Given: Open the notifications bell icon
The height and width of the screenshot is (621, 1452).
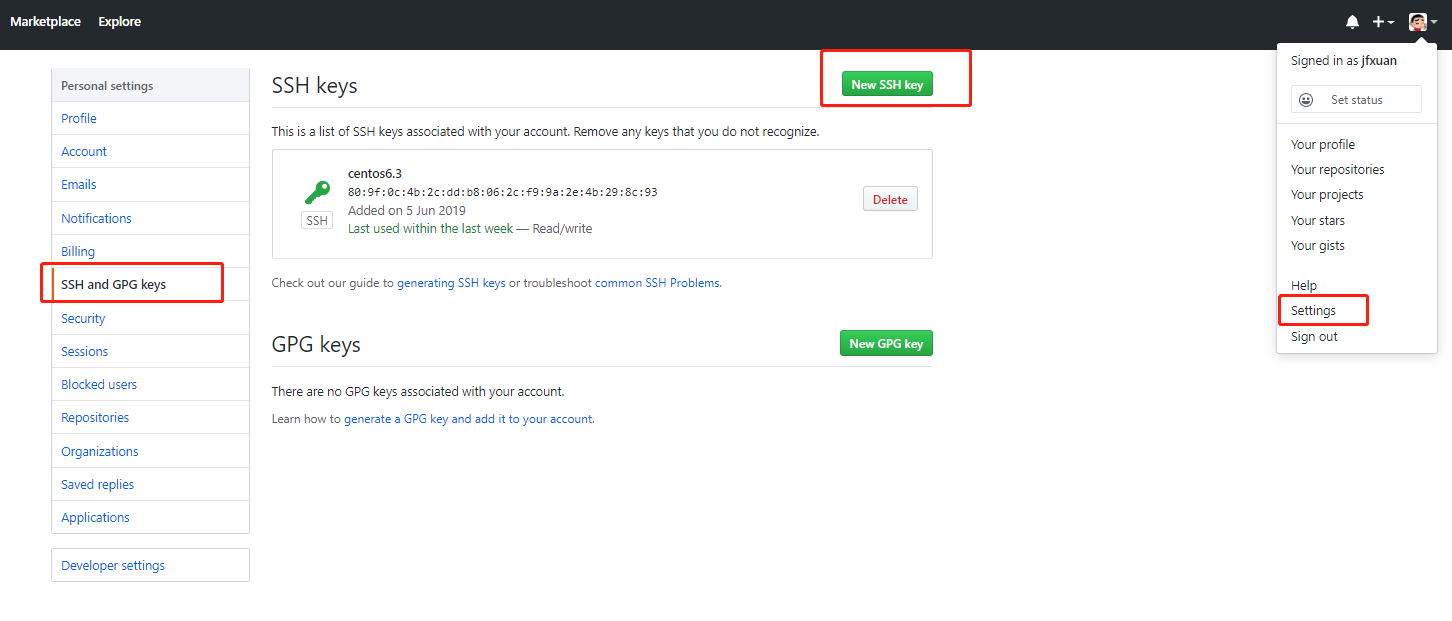Looking at the screenshot, I should click(1352, 22).
